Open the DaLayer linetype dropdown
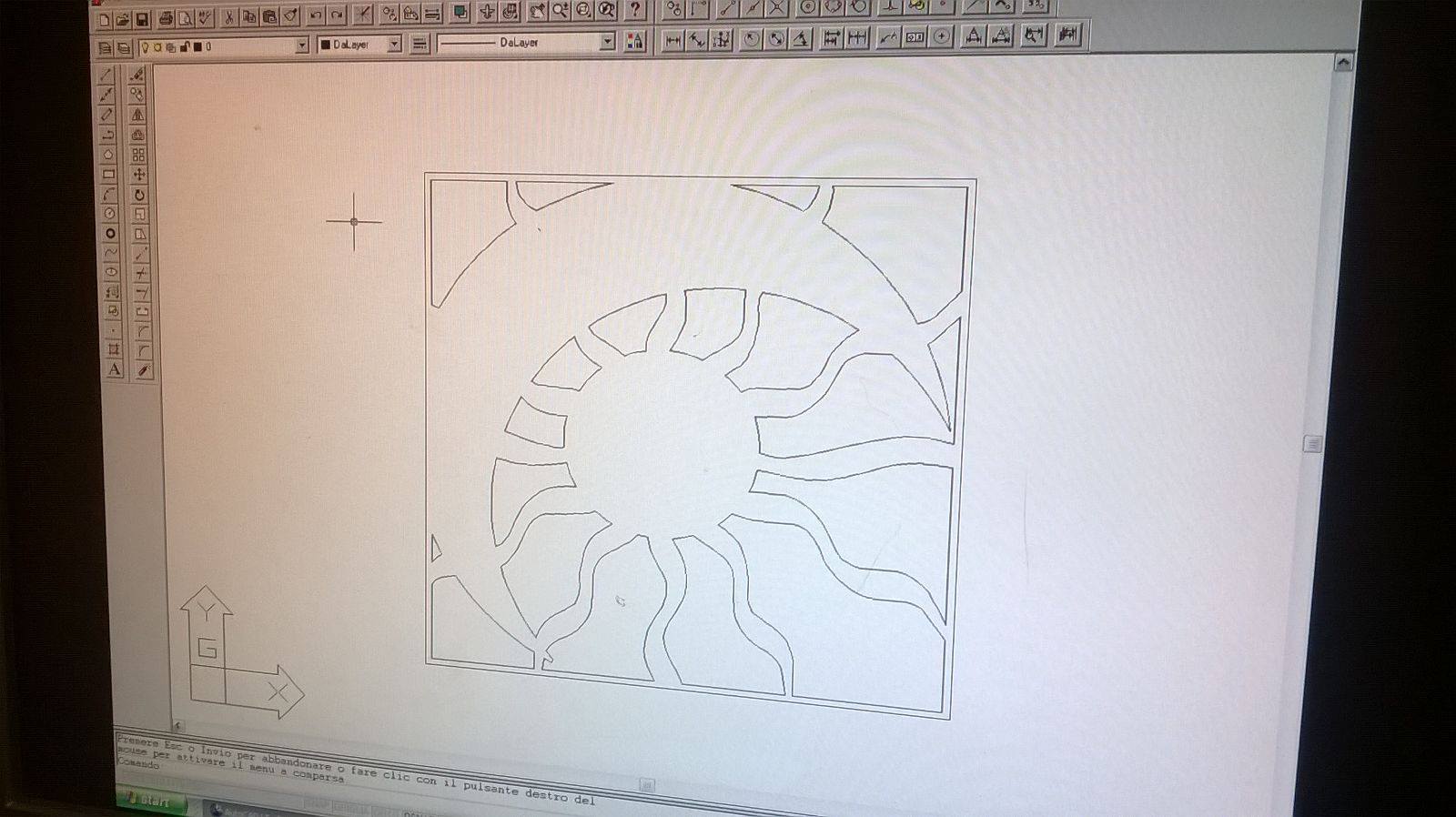 (607, 42)
